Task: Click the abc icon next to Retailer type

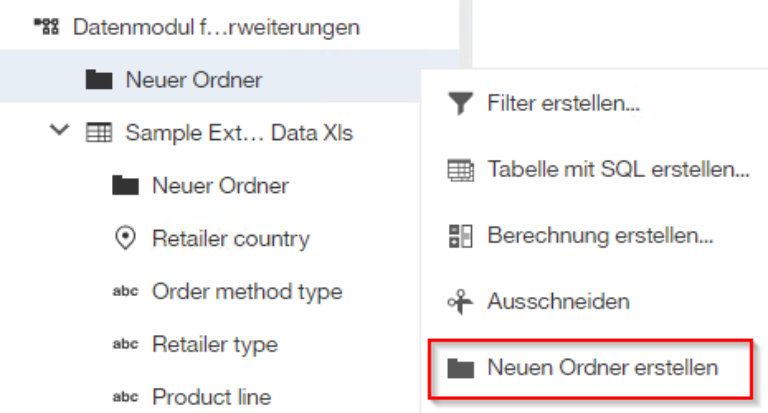Action: pos(125,344)
